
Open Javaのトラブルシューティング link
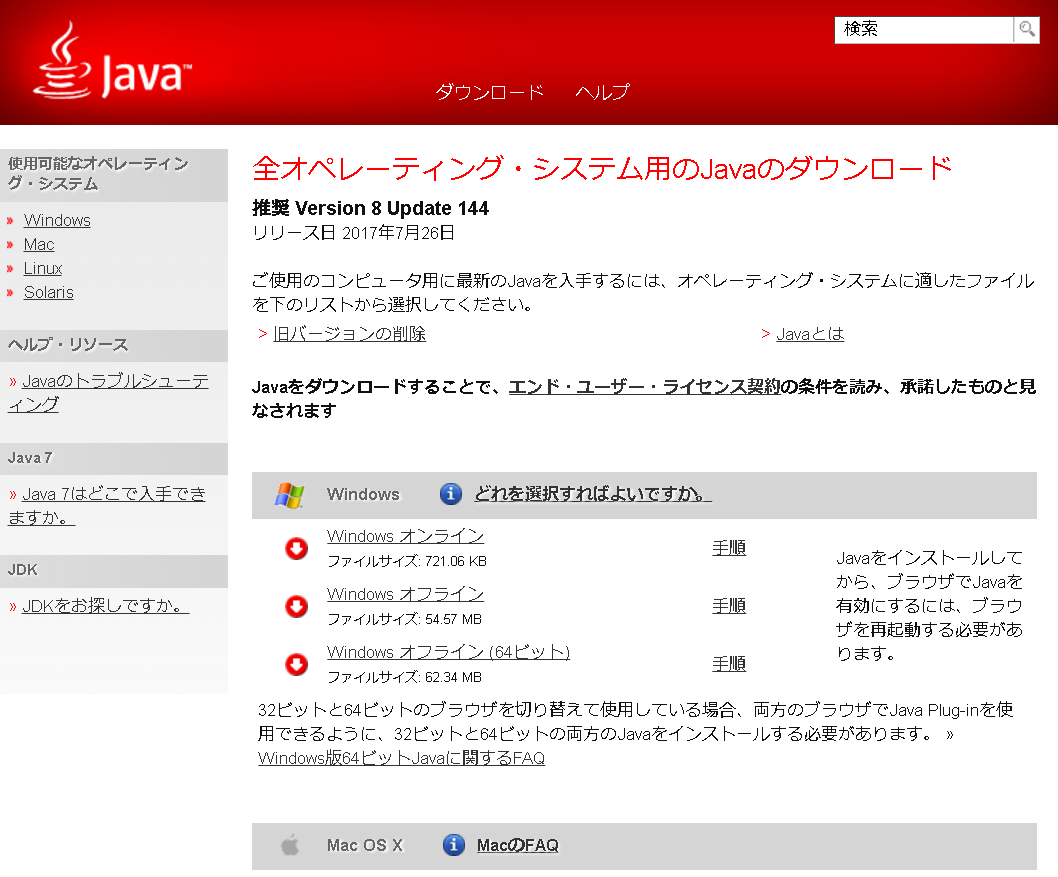click(x=108, y=393)
